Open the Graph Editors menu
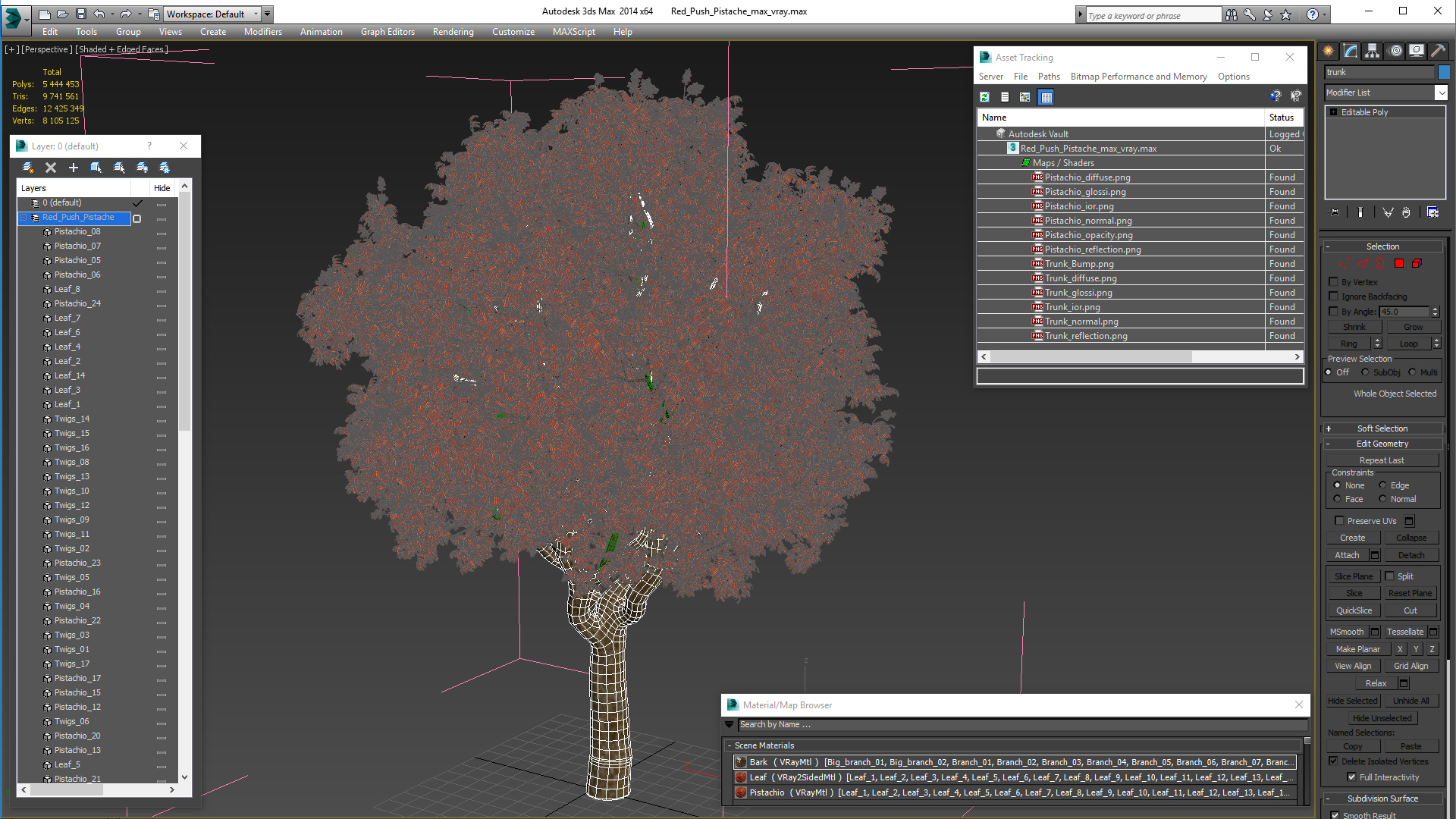The height and width of the screenshot is (819, 1456). [388, 32]
